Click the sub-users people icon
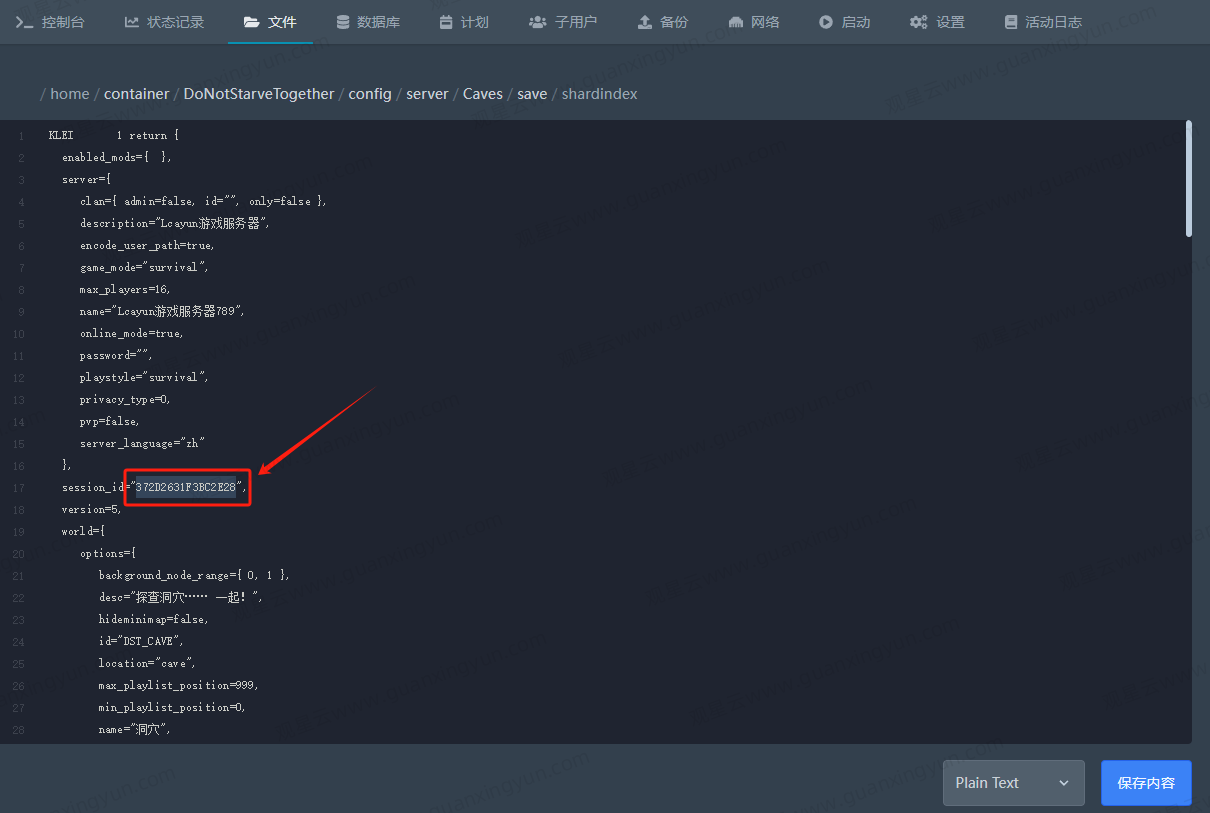Image resolution: width=1210 pixels, height=813 pixels. coord(537,22)
